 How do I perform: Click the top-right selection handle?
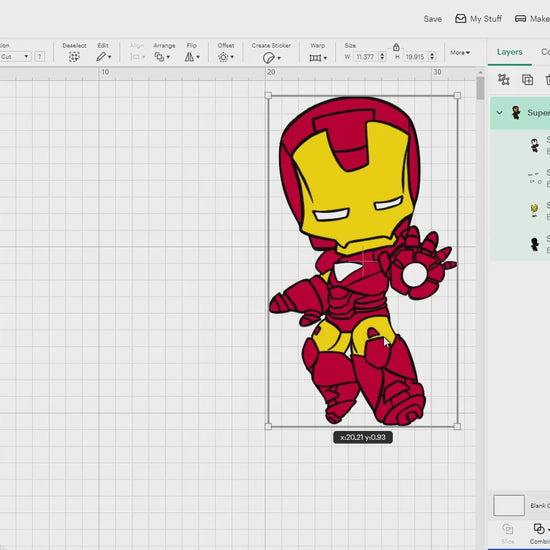coord(457,95)
